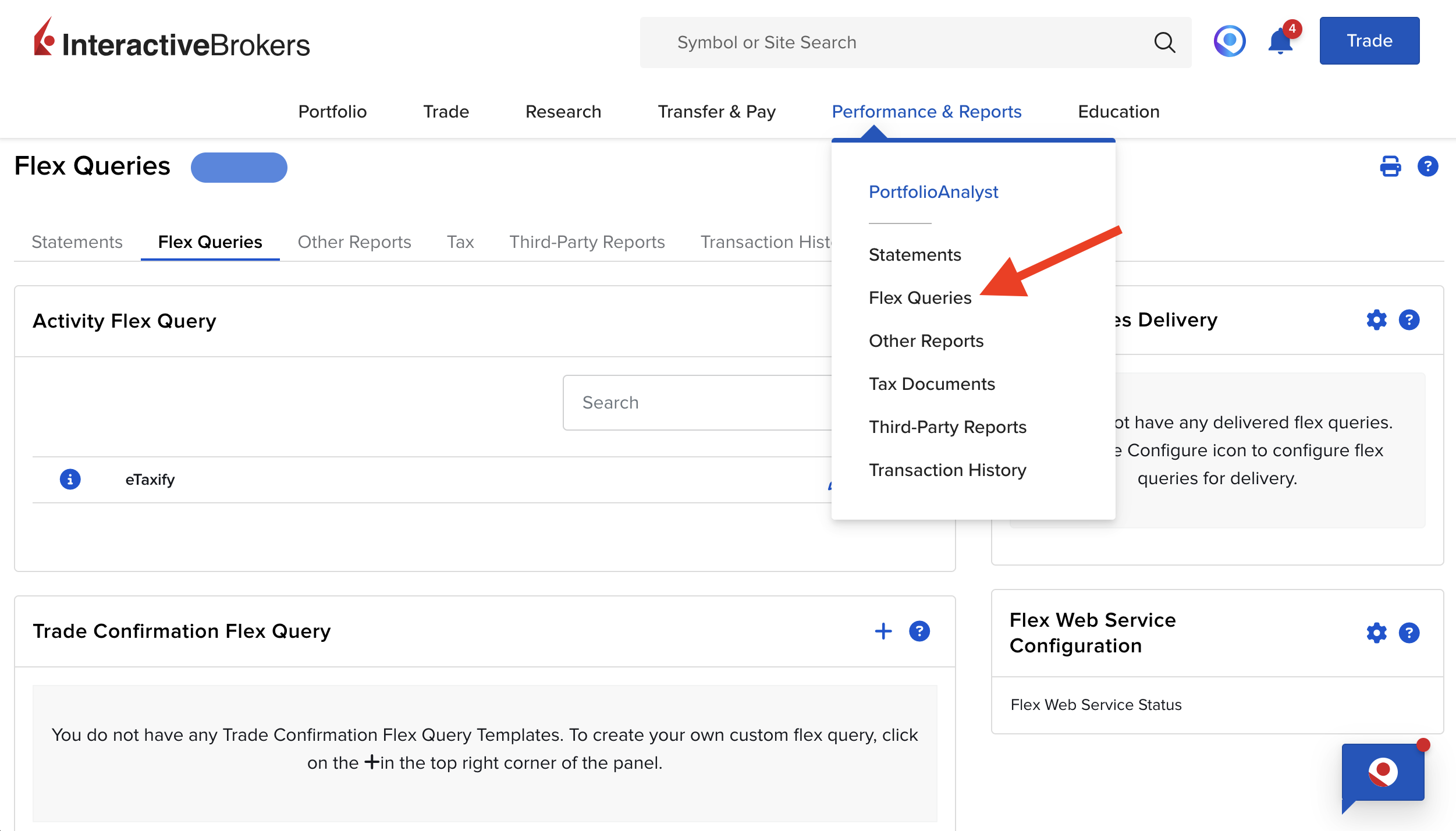
Task: Open Flex Queries Delivery help icon
Action: (x=1409, y=320)
